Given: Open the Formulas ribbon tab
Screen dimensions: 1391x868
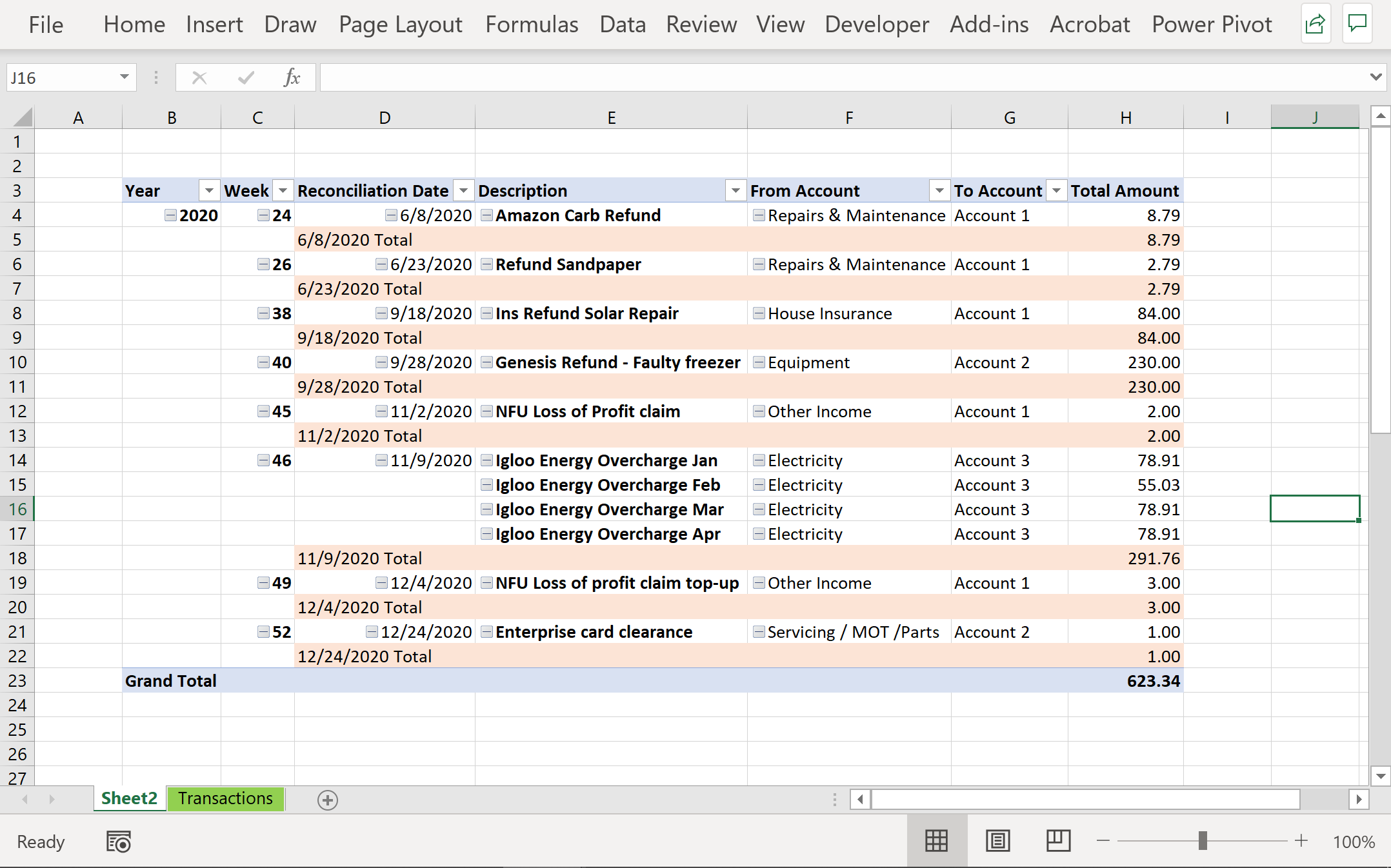Looking at the screenshot, I should pos(532,25).
